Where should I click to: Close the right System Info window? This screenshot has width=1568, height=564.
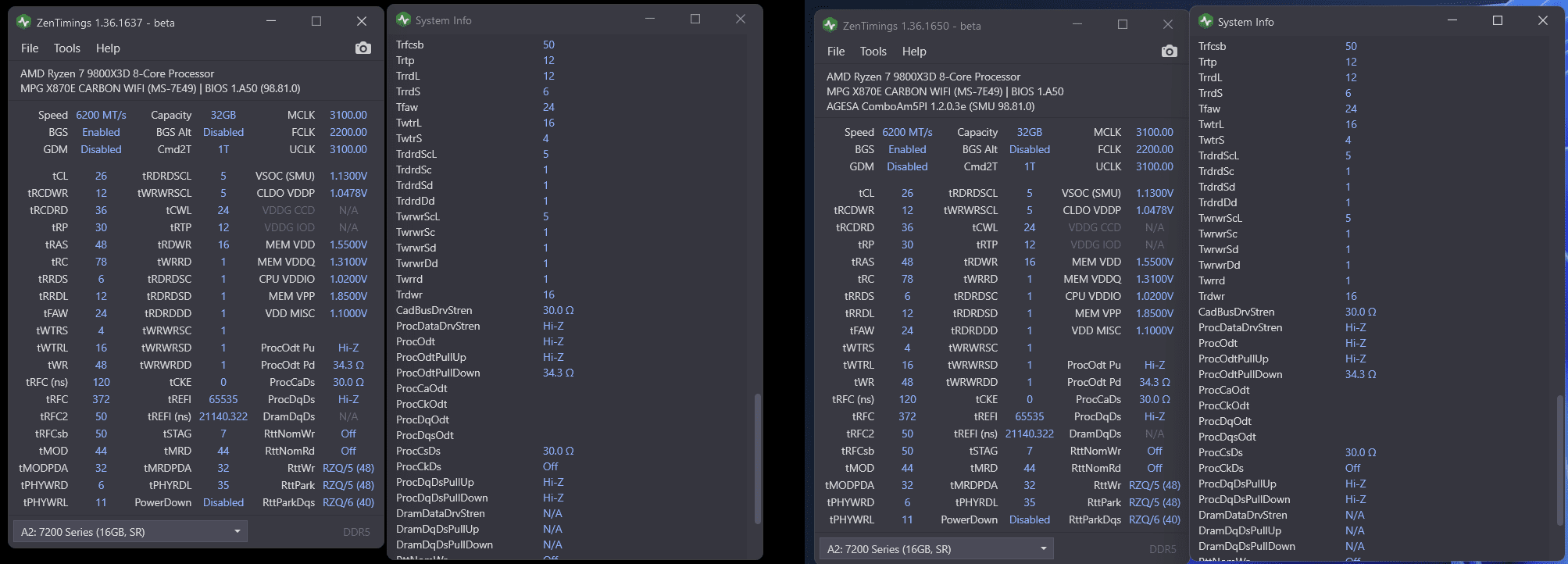point(1543,20)
